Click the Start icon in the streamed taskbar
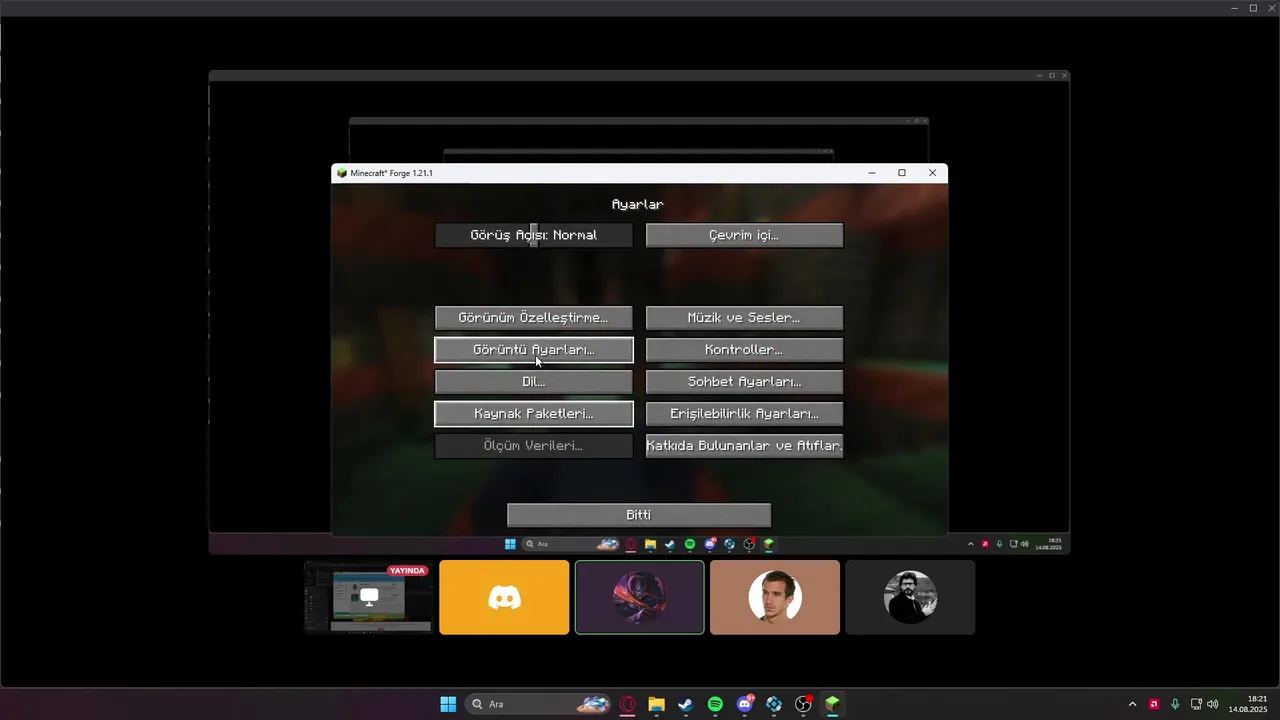 coord(510,544)
